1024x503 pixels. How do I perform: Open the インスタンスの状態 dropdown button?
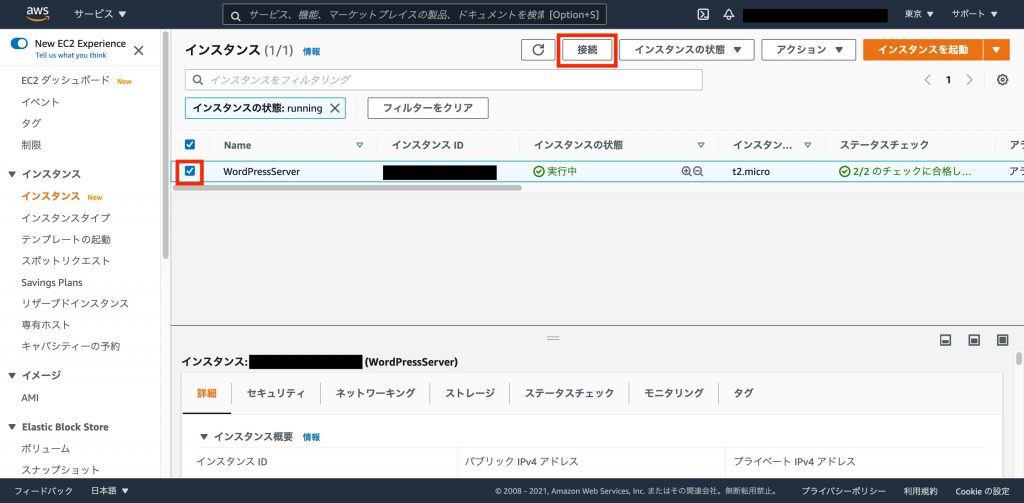coord(686,50)
